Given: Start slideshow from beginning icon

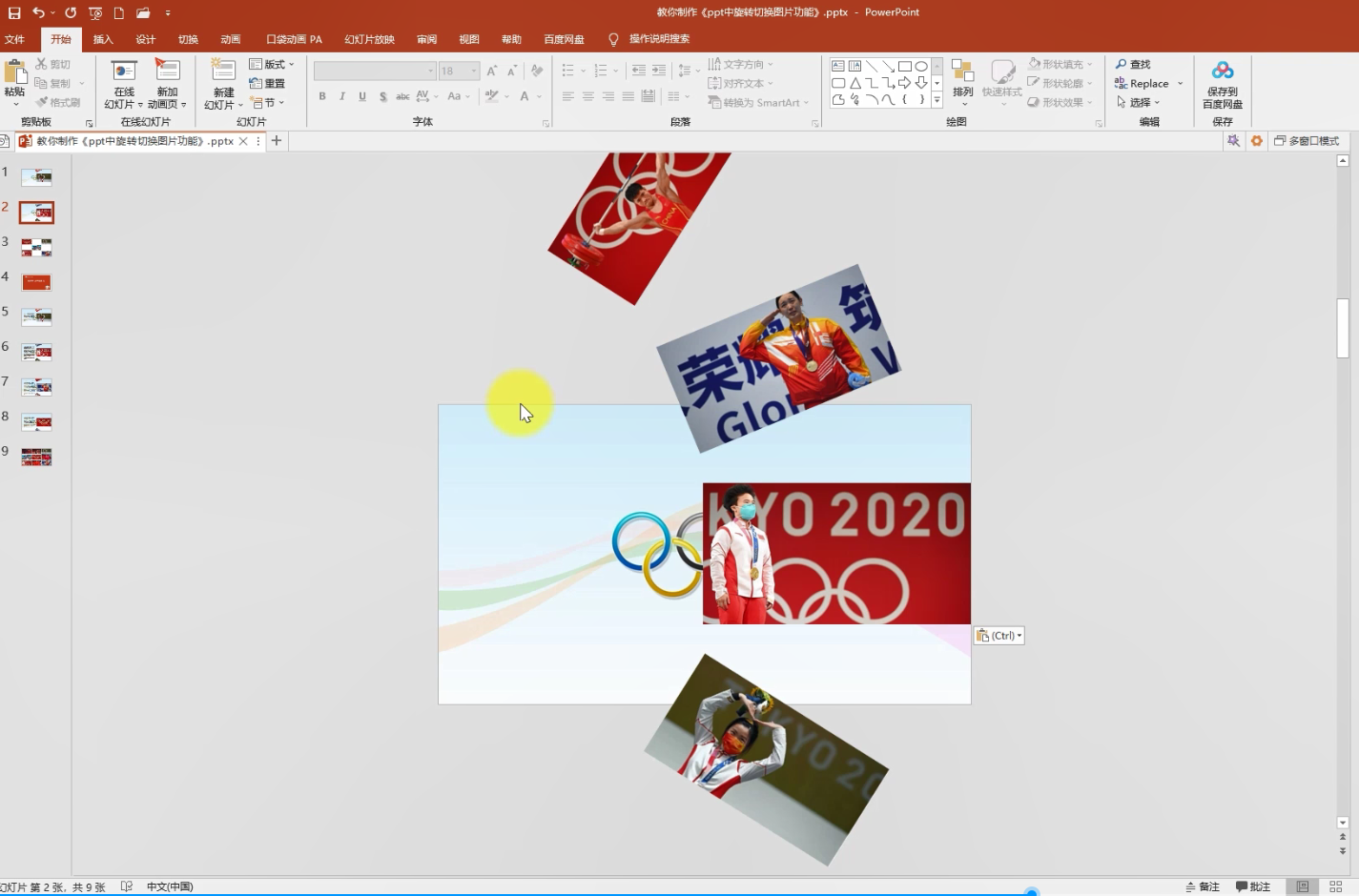Looking at the screenshot, I should coord(95,13).
